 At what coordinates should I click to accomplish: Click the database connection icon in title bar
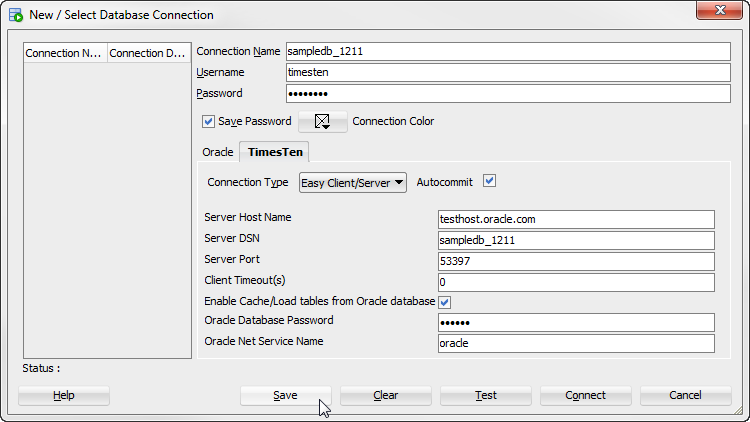[16, 15]
